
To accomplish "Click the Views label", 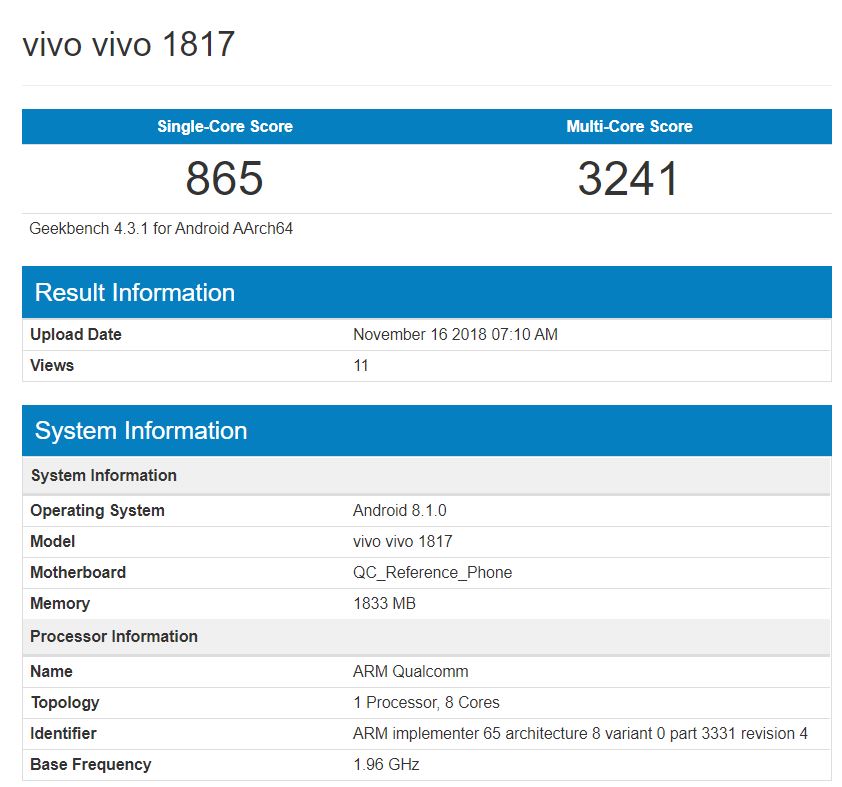I will tap(52, 366).
